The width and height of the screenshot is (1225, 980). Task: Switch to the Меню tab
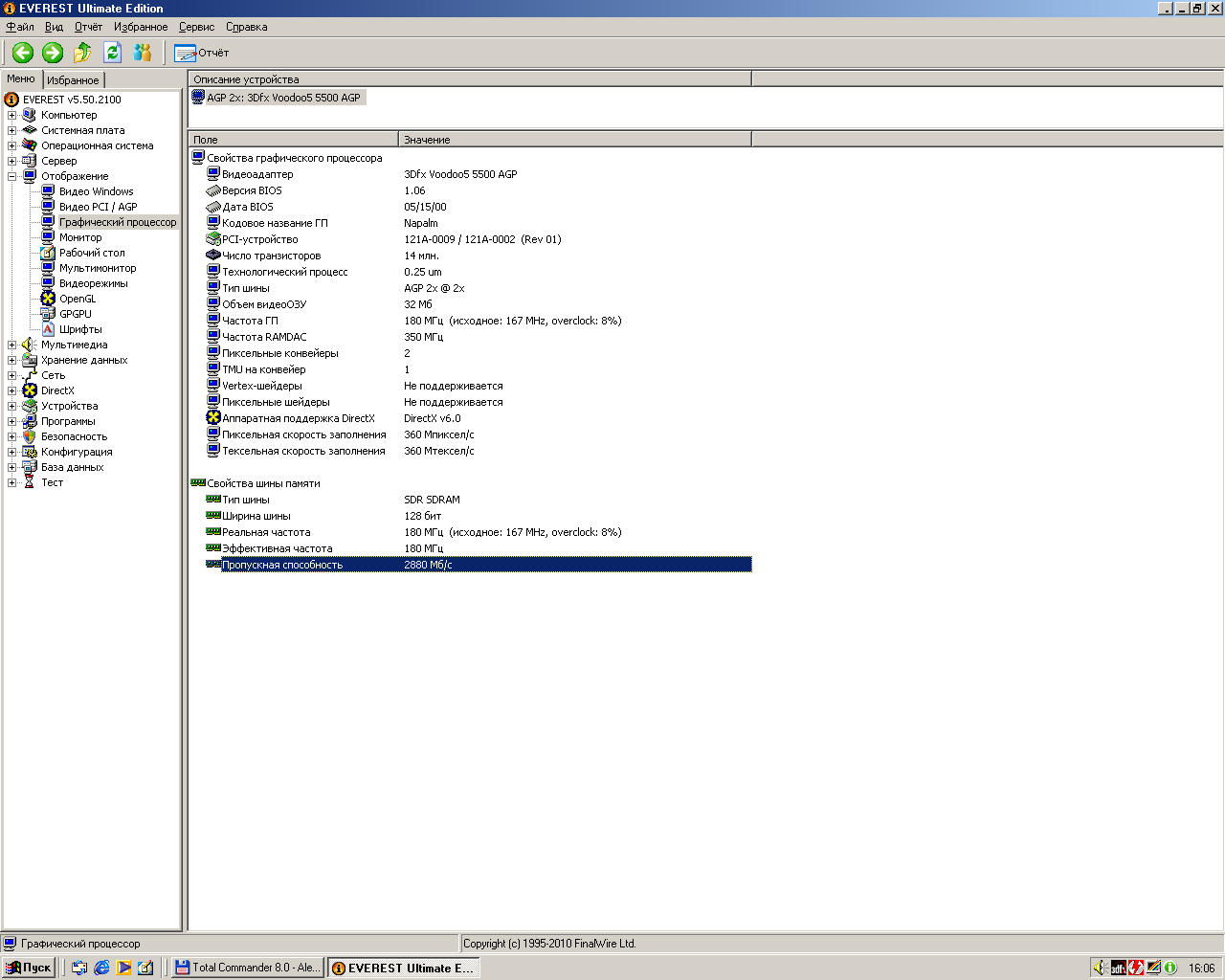pos(21,79)
